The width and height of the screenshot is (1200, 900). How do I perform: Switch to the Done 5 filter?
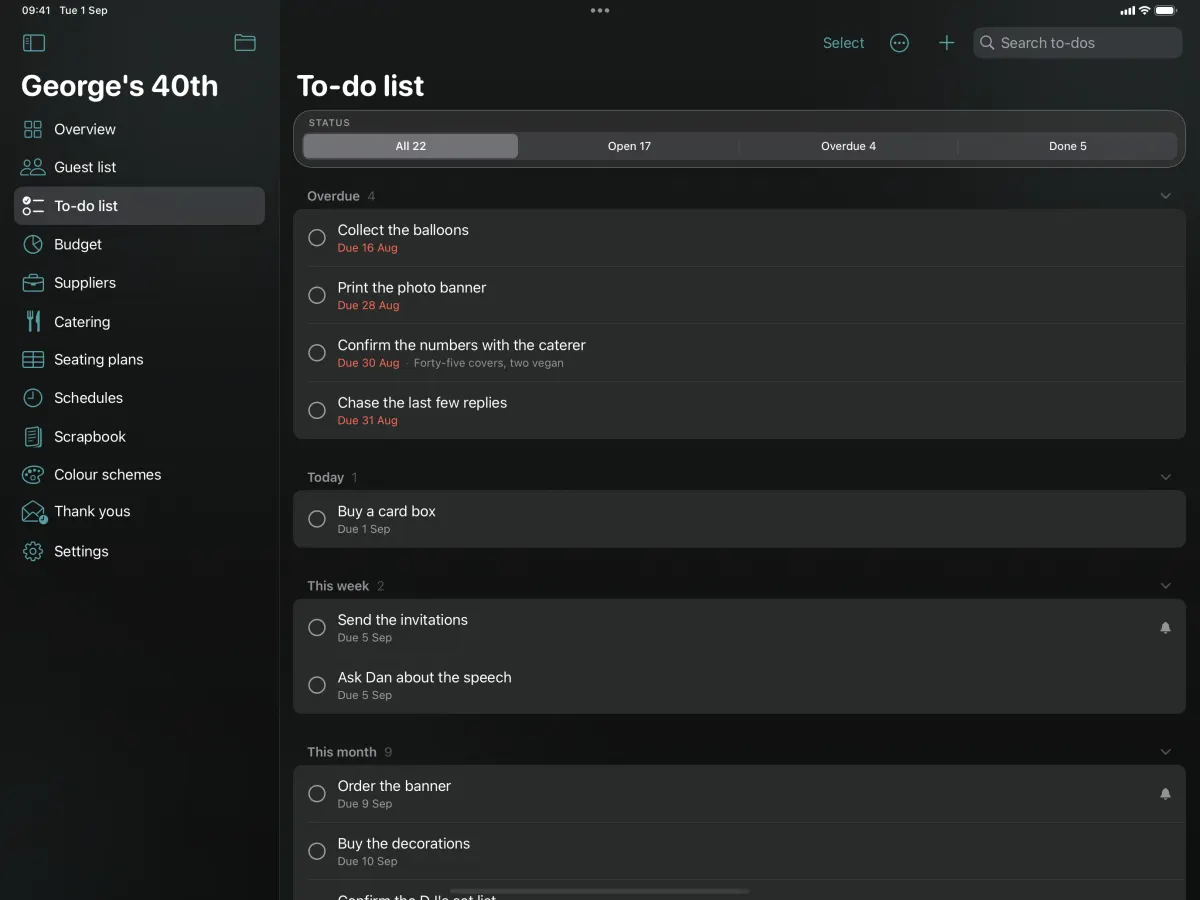[x=1067, y=146]
